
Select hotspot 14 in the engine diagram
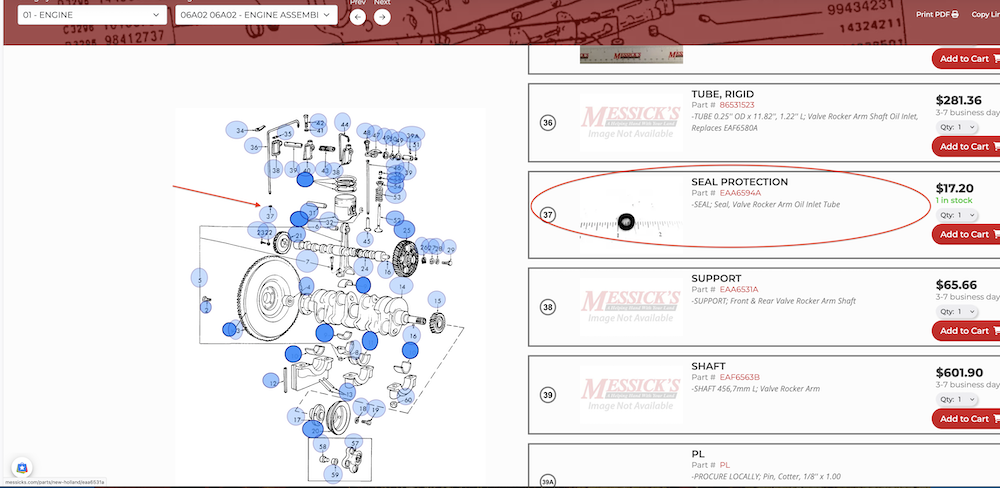click(x=402, y=287)
